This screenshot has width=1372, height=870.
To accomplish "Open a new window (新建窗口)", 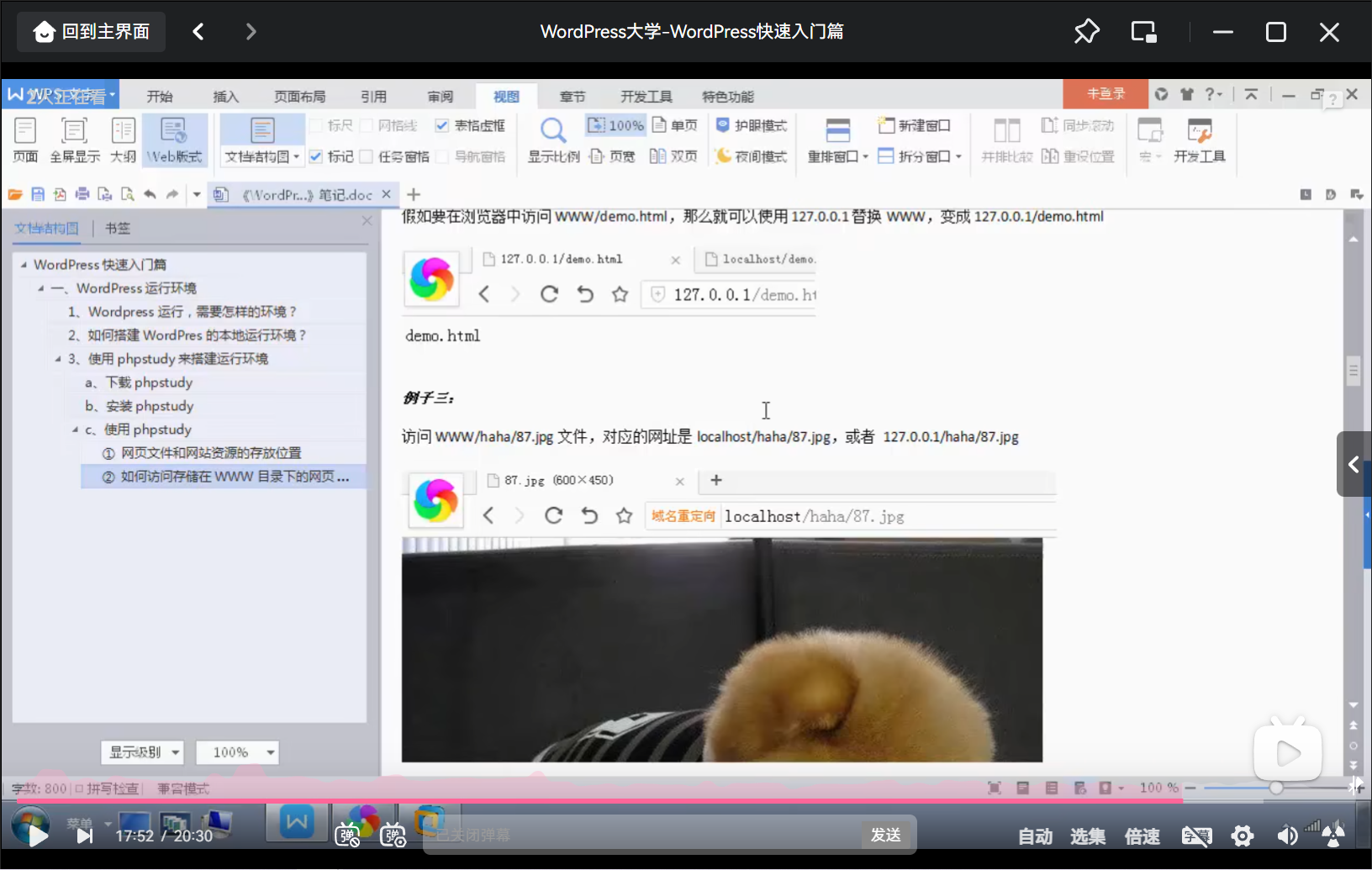I will (x=914, y=125).
